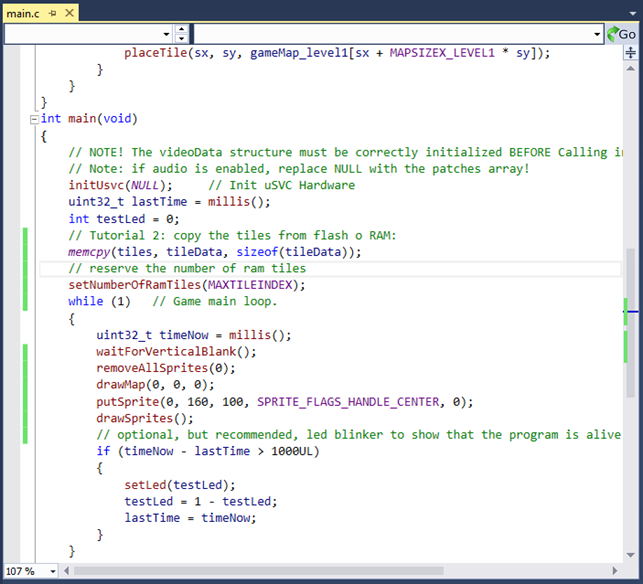Click the setNumberOfRamTiles call
This screenshot has width=643, height=584.
tap(187, 285)
